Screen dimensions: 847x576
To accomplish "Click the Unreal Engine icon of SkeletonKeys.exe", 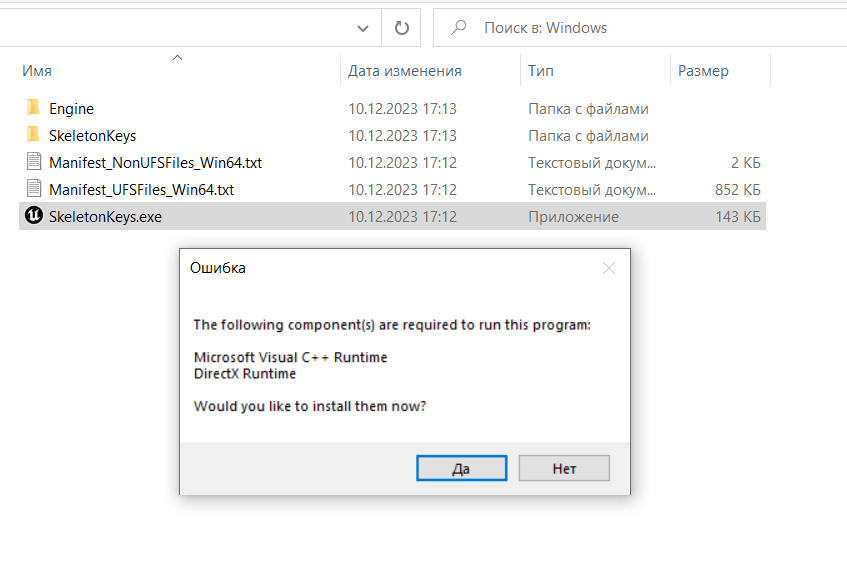I will click(x=33, y=216).
